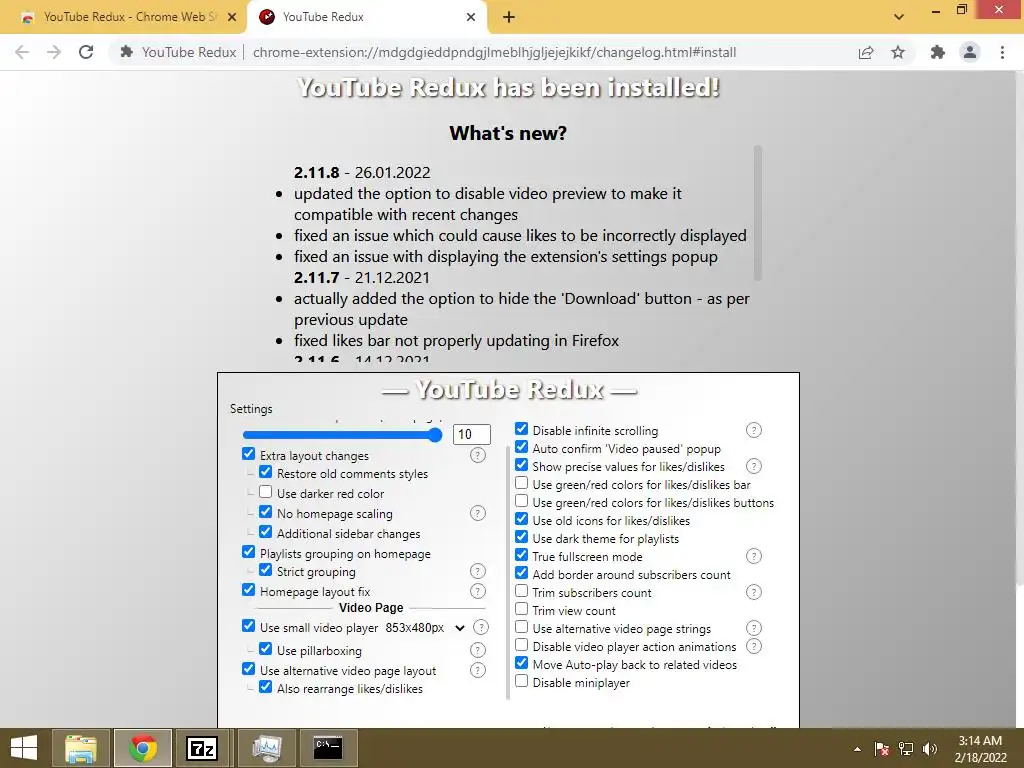1024x768 pixels.
Task: Uncheck Use dark theme for playlists
Action: (x=521, y=537)
